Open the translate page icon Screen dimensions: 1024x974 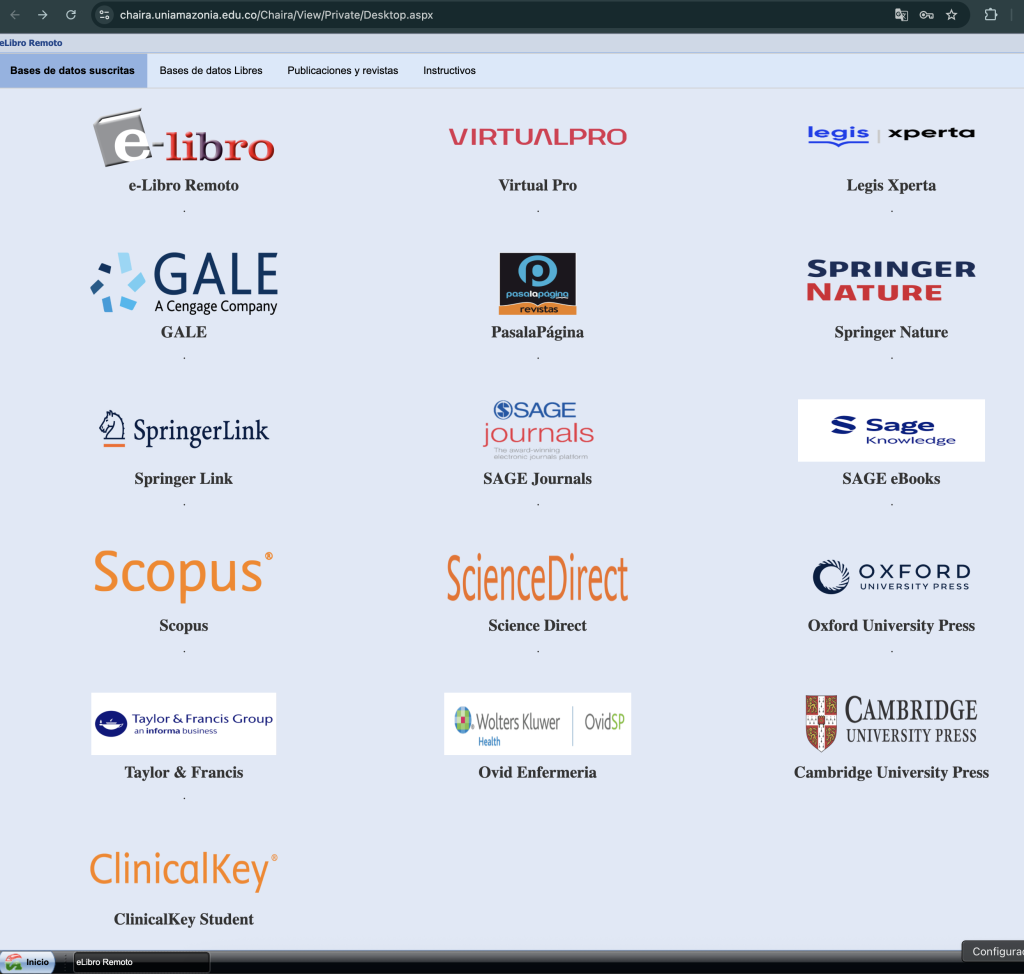click(x=901, y=14)
